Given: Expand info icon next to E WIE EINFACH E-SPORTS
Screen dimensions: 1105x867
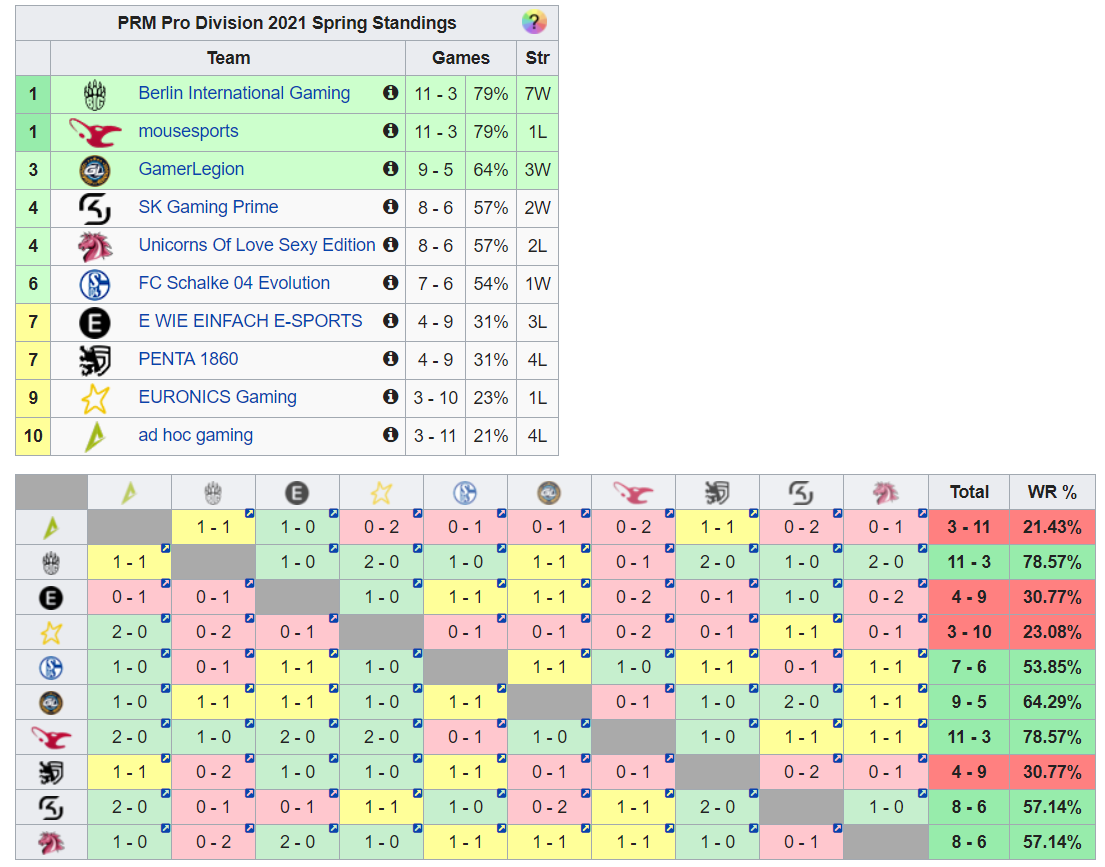Looking at the screenshot, I should tap(391, 321).
